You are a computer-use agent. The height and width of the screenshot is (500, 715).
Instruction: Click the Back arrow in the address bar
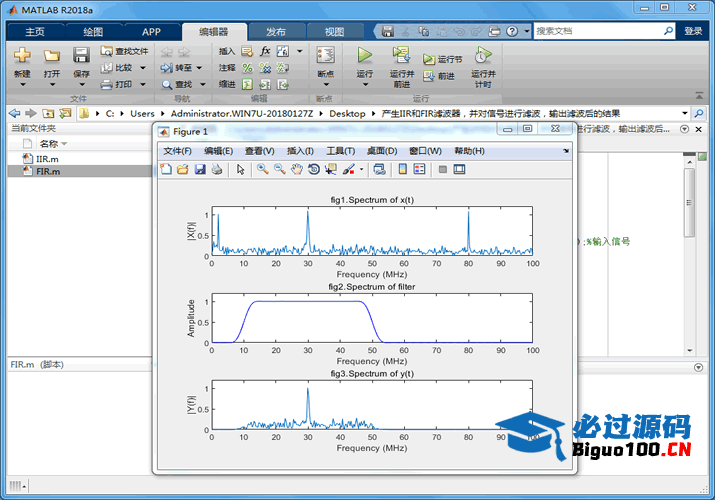(x=15, y=113)
